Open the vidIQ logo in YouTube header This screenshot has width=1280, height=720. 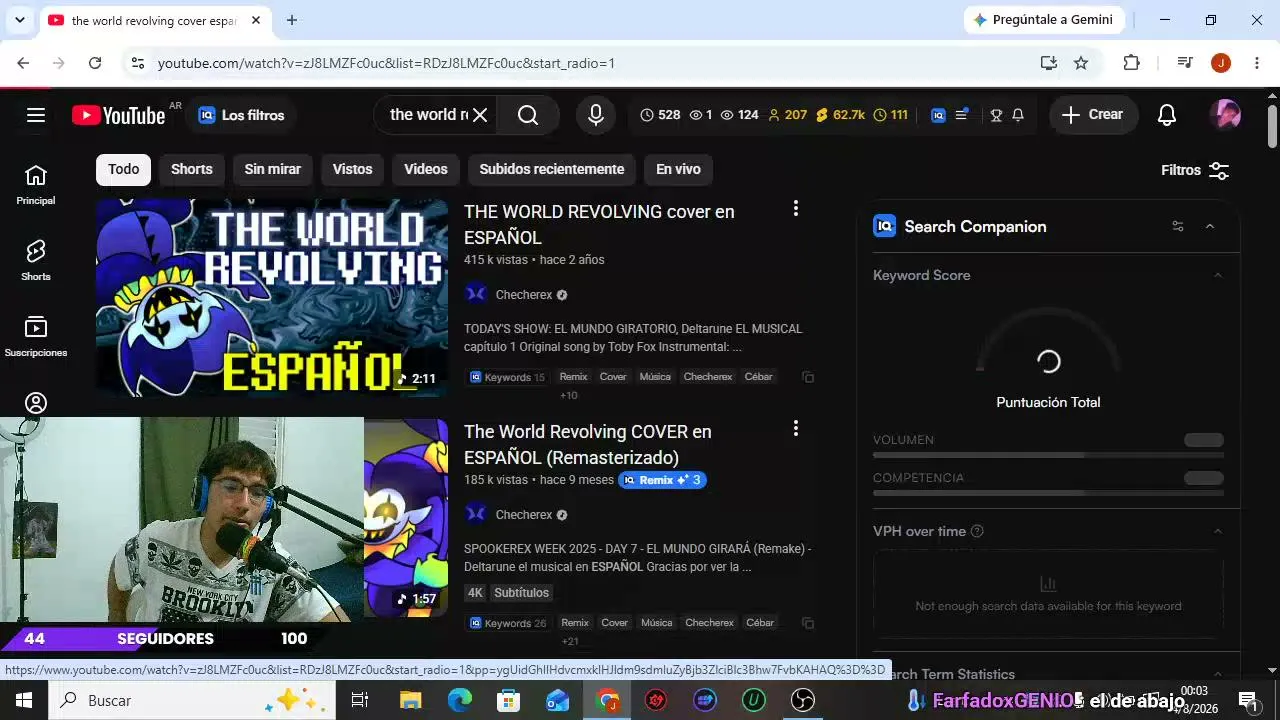(x=938, y=115)
